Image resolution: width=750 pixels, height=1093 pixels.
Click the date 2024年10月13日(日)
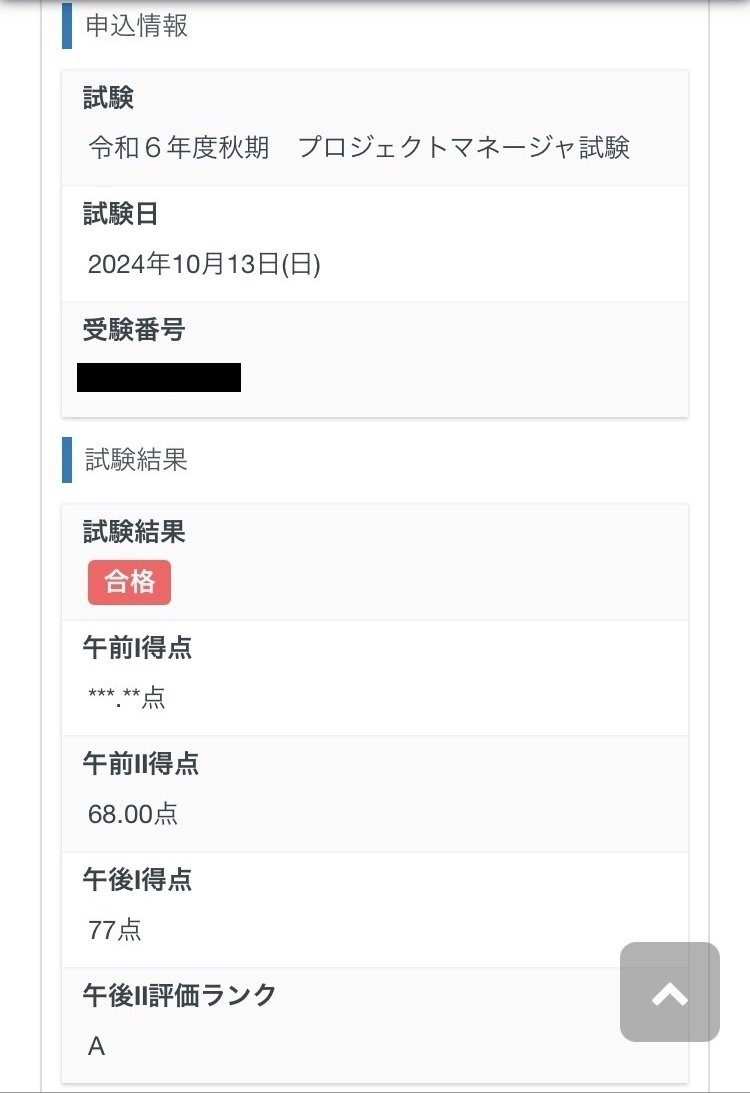[x=203, y=266]
